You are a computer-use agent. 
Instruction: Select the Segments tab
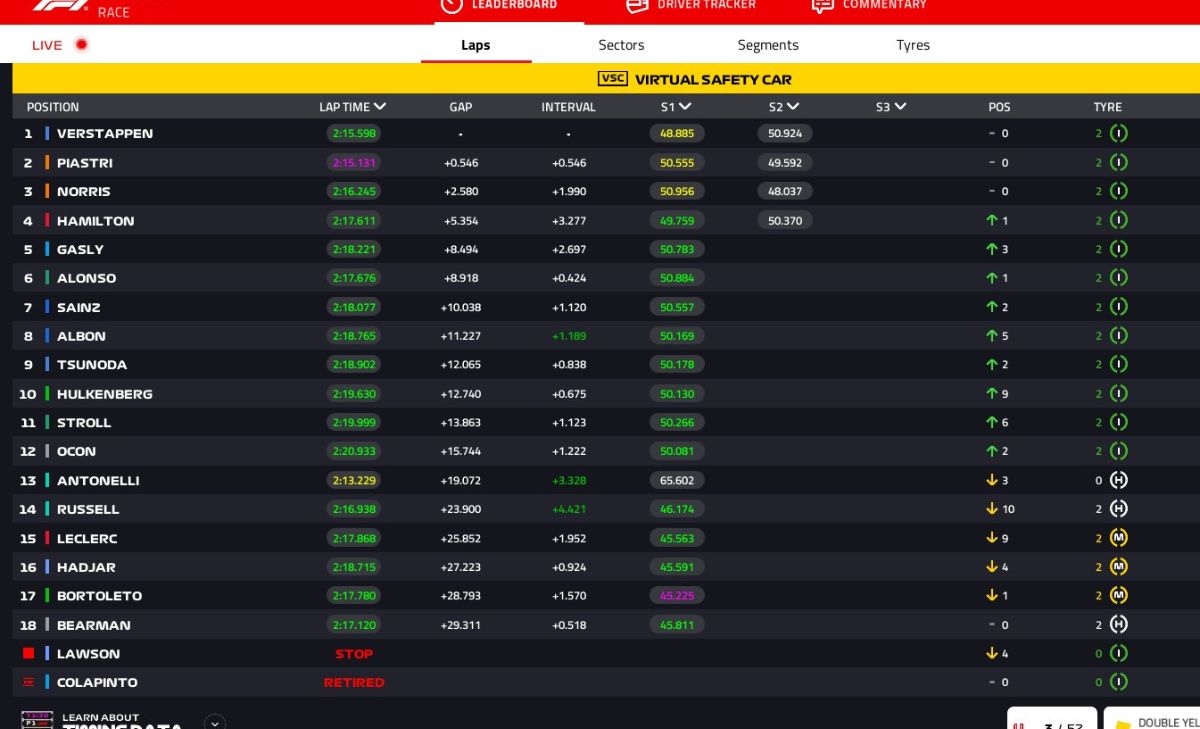(x=767, y=45)
